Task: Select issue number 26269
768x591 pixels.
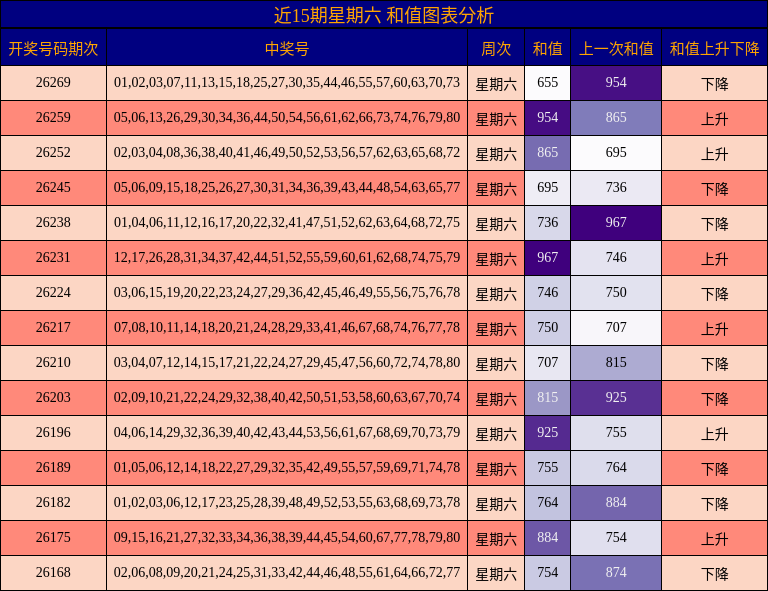Action: tap(53, 82)
